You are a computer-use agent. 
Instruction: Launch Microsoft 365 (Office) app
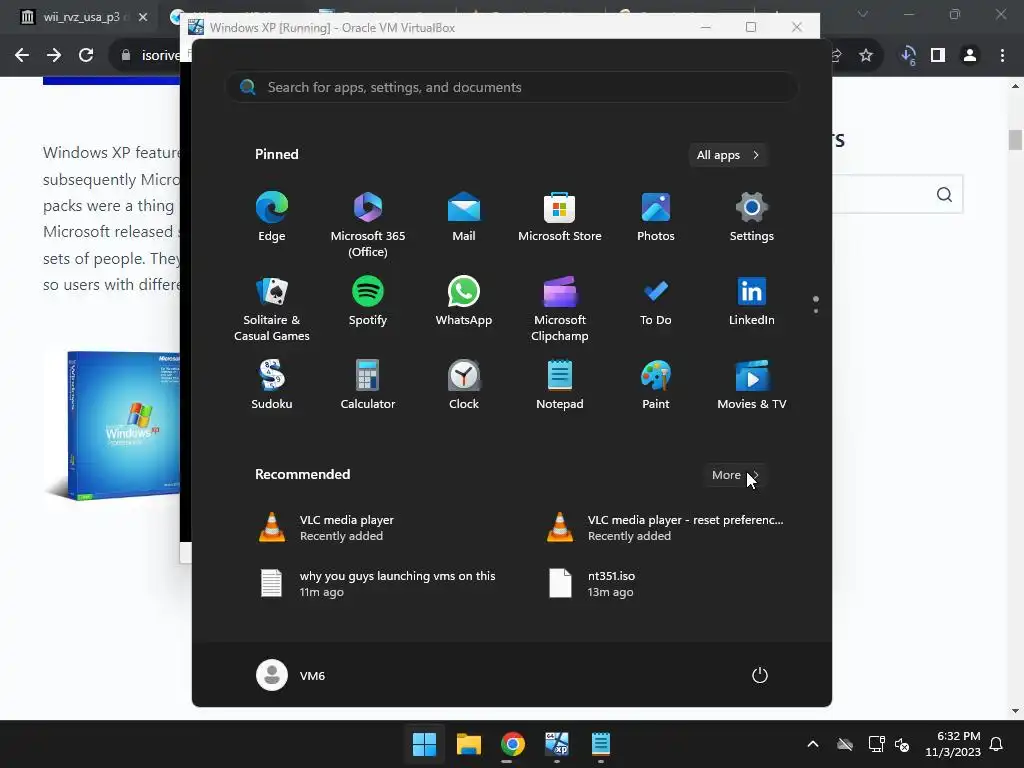[368, 225]
